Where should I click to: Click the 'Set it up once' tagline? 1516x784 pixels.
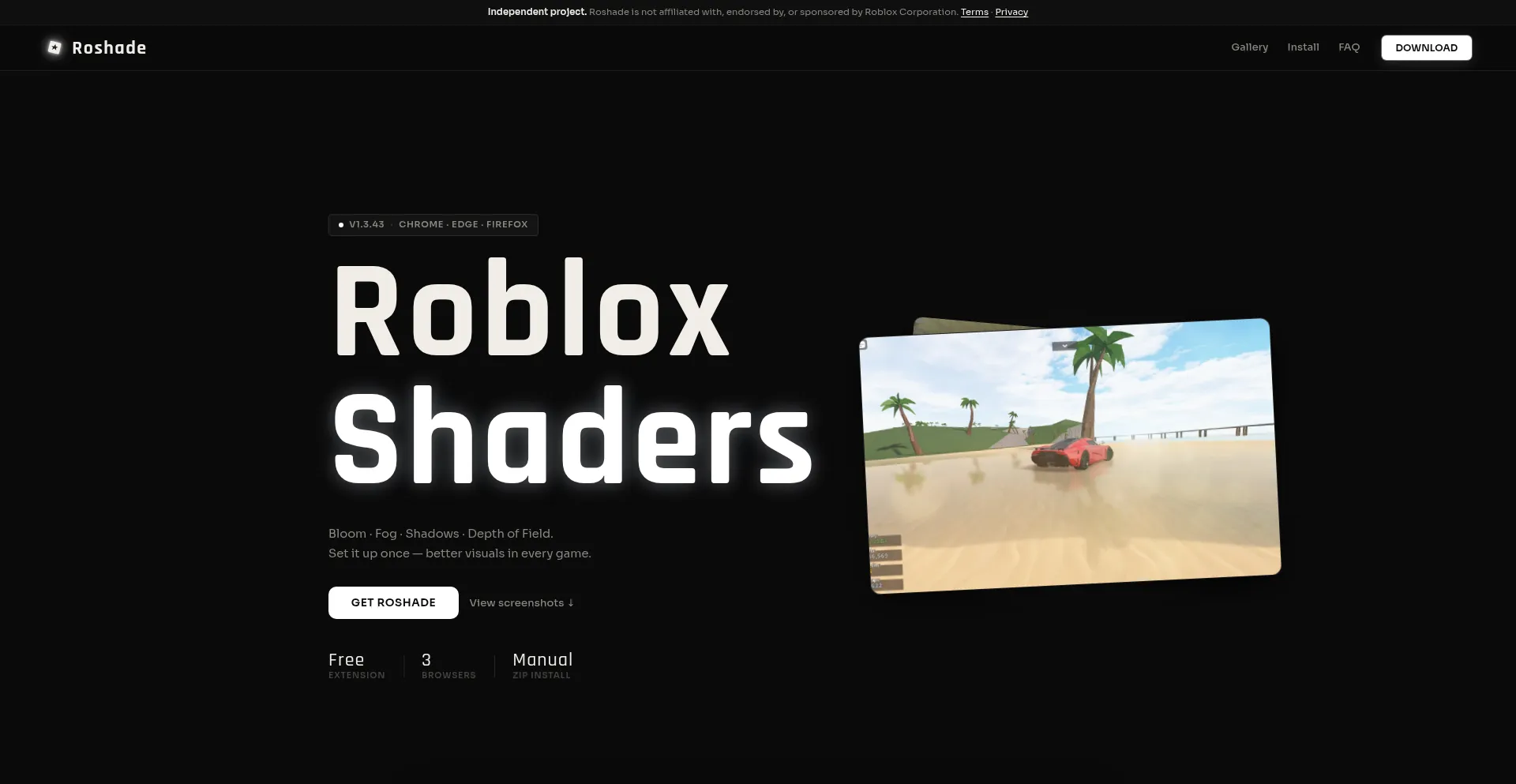(460, 553)
